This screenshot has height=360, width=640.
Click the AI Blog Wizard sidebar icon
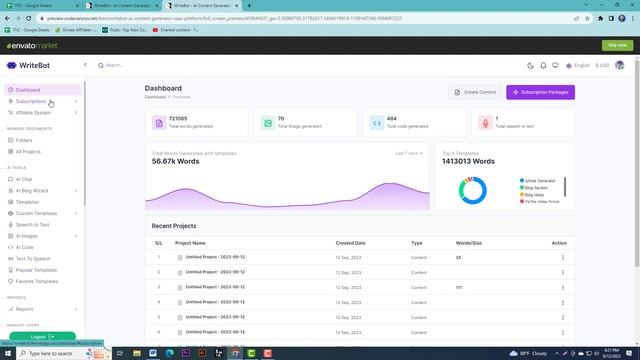[11, 191]
